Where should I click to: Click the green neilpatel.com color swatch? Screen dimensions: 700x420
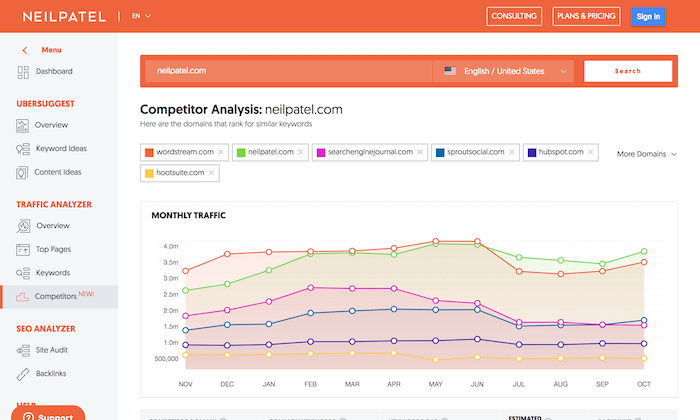coord(240,153)
